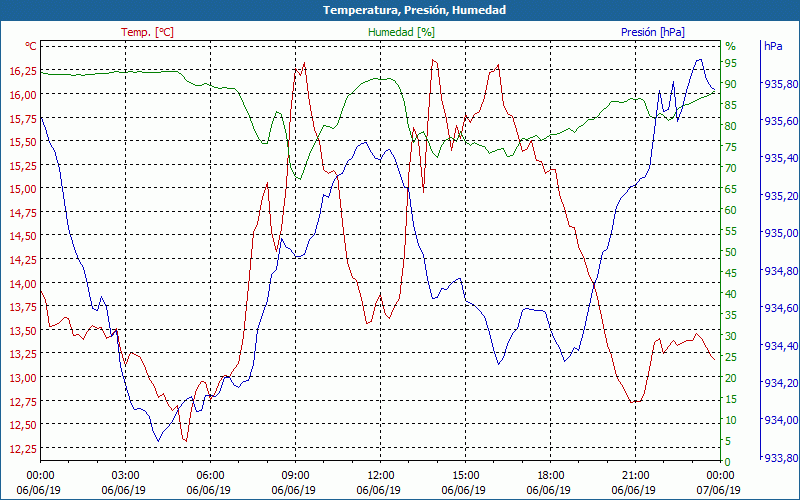
Task: Click green humidity axis value 50
Action: [x=731, y=252]
